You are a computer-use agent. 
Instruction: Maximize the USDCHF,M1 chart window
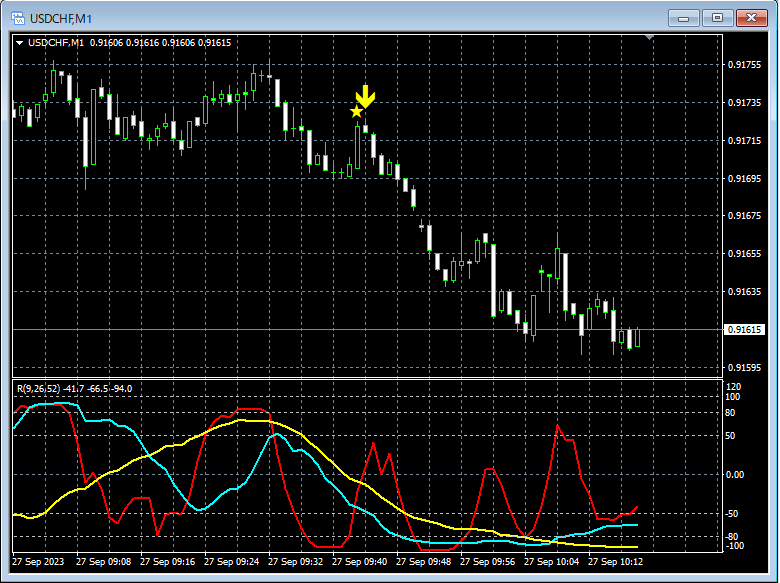[717, 18]
